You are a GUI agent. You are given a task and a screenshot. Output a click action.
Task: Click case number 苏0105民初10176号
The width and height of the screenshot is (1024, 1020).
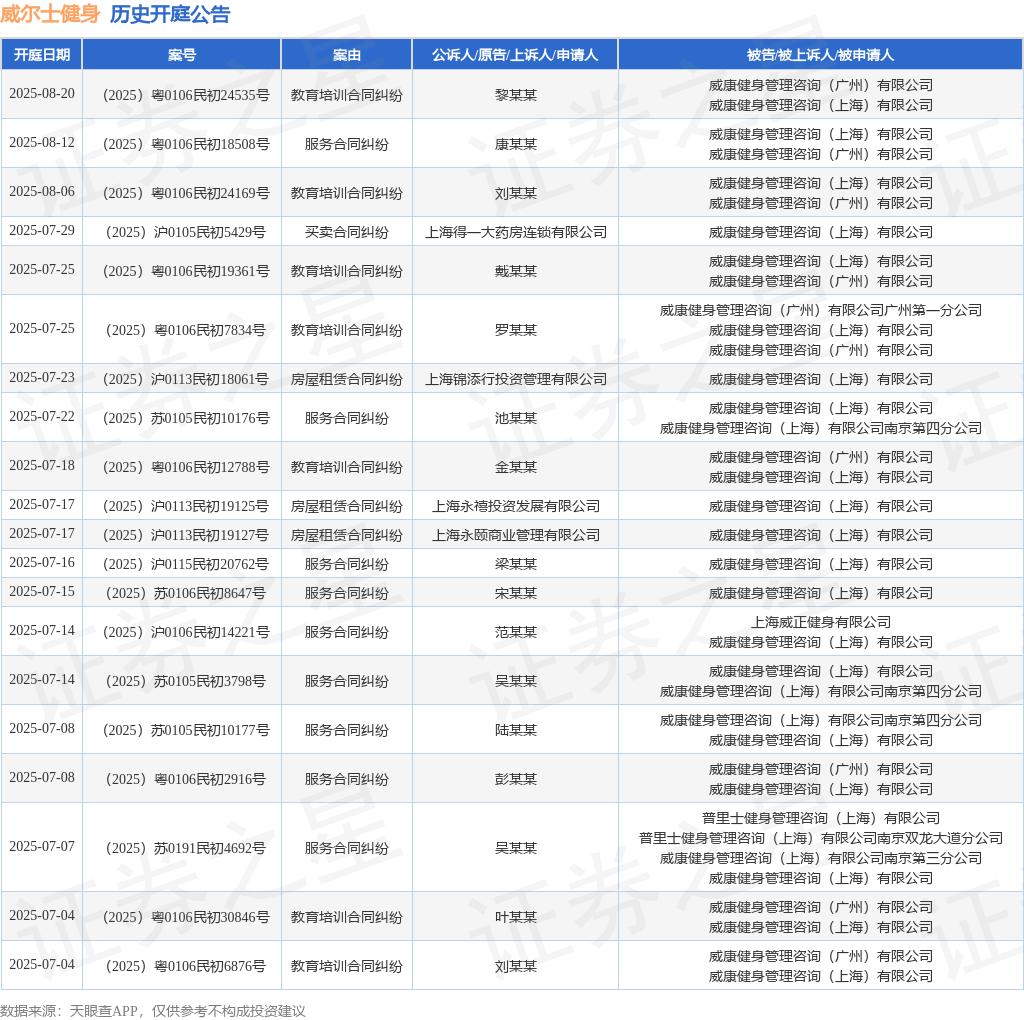click(x=186, y=419)
